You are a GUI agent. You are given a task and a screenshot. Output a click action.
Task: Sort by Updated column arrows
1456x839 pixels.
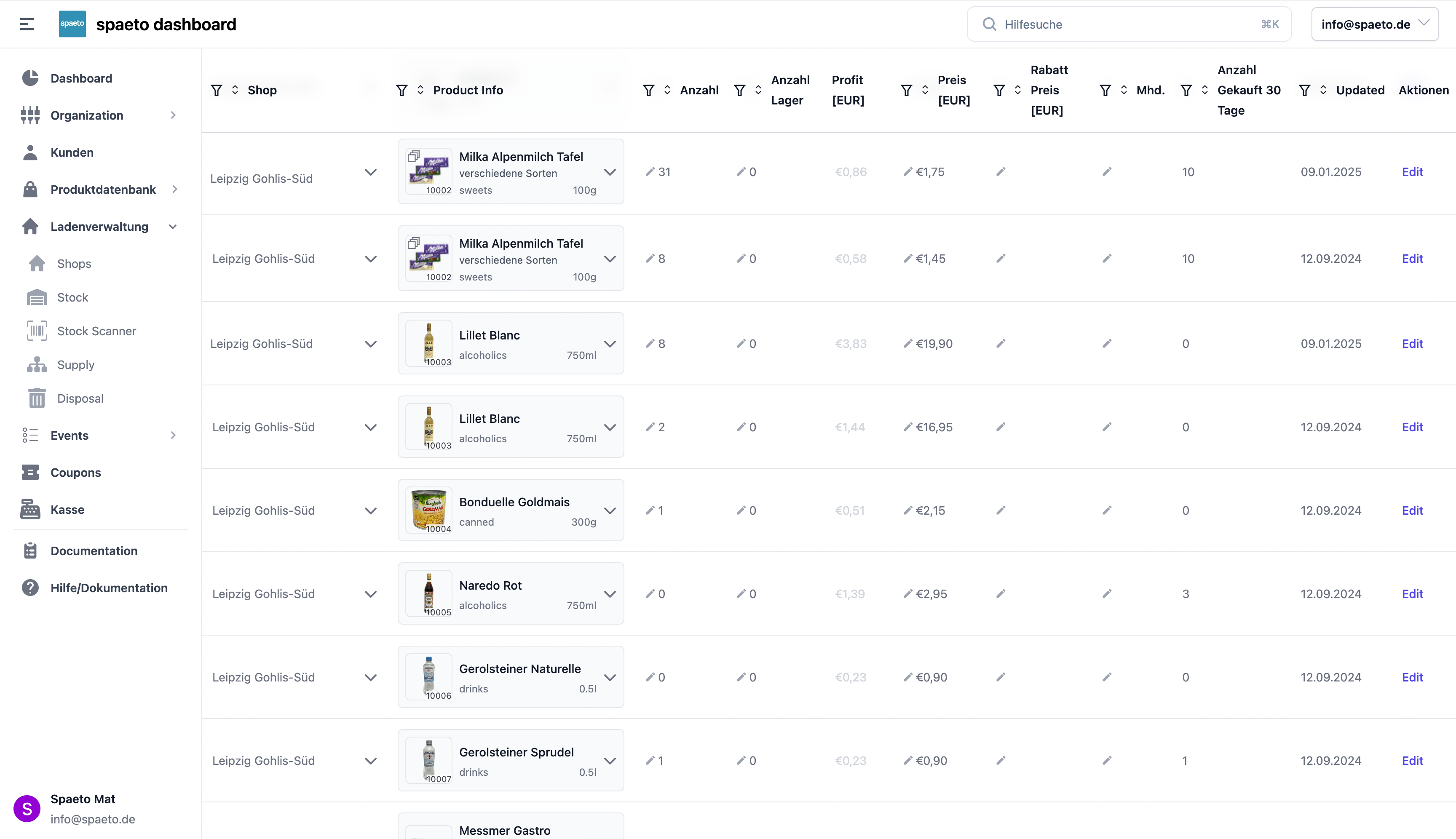tap(1323, 91)
